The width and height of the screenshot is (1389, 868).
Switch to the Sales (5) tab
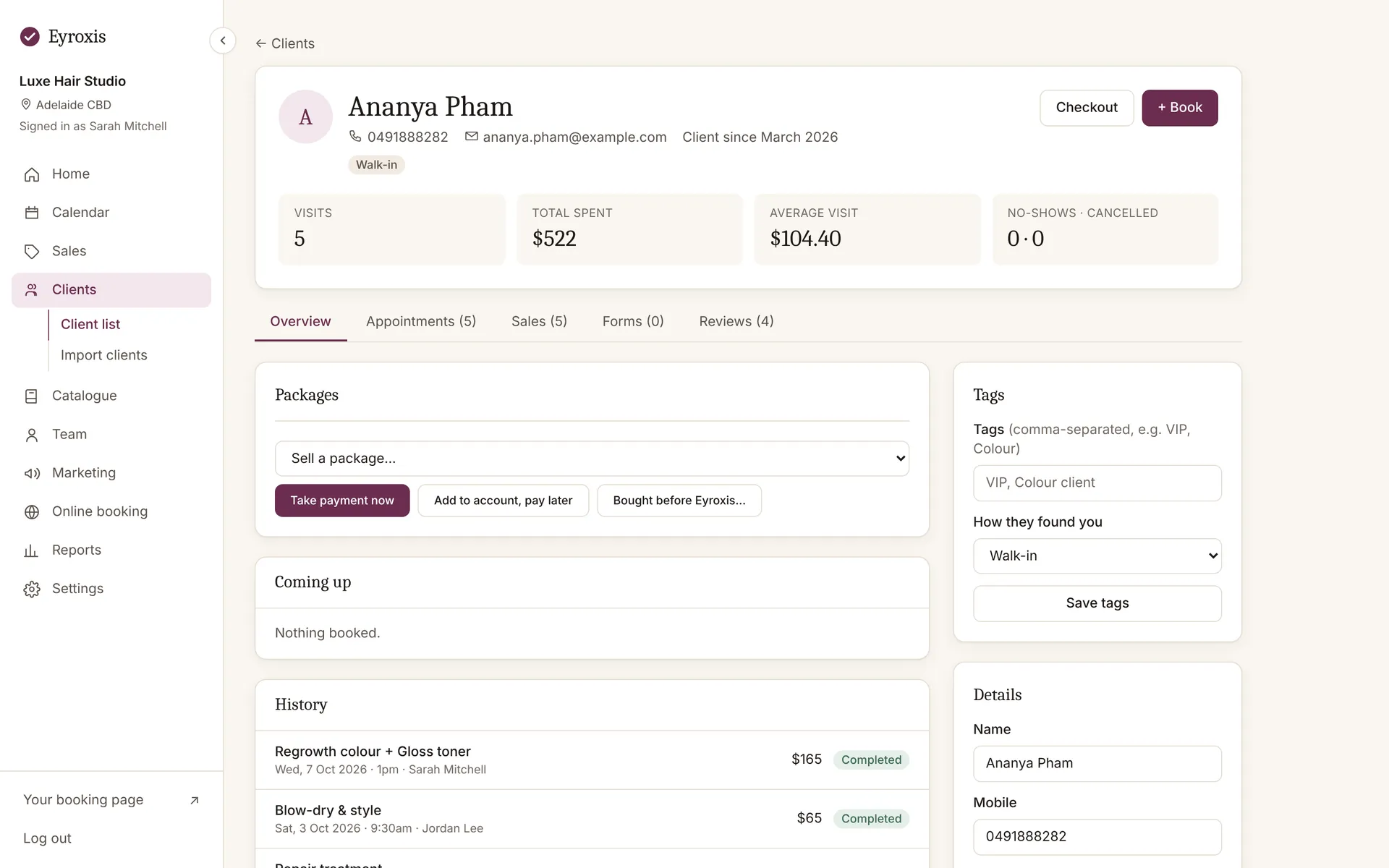(x=539, y=321)
